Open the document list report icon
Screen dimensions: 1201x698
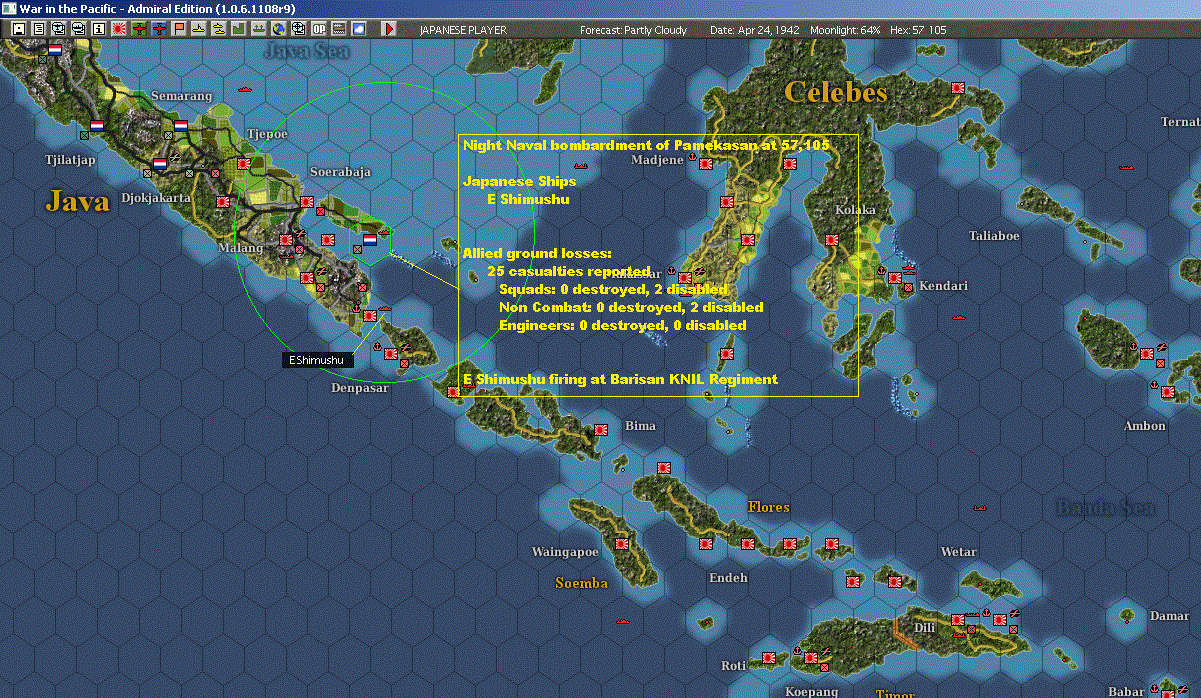click(x=38, y=29)
